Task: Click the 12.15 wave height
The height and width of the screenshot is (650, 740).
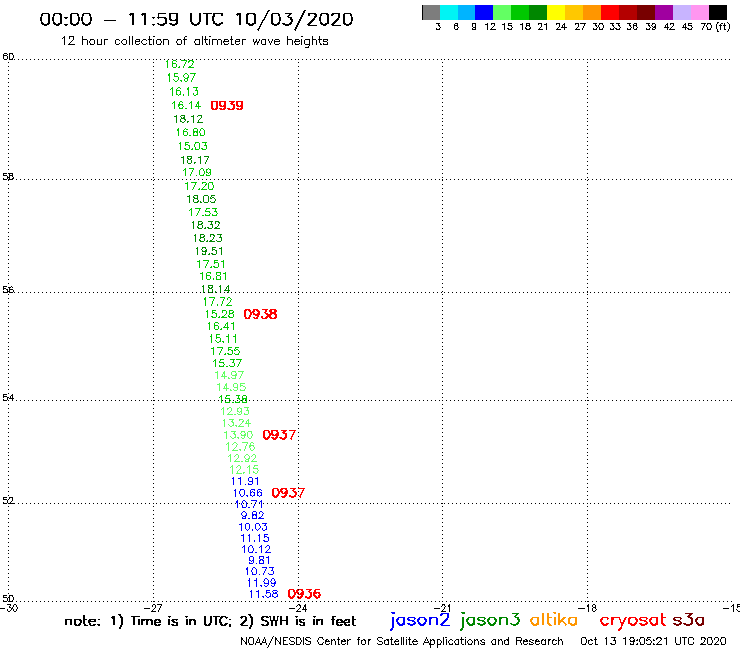Action: pos(244,470)
